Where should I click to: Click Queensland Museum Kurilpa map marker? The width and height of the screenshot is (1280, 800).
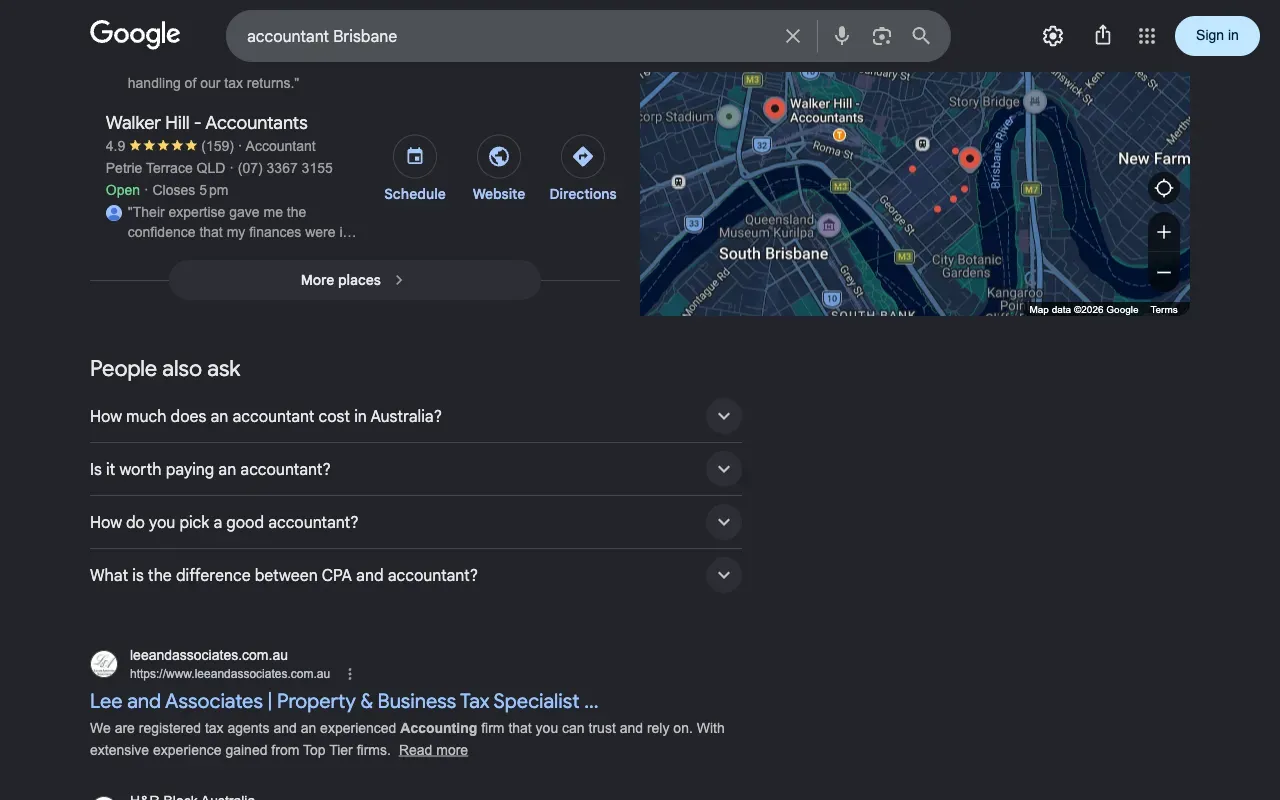click(x=828, y=225)
